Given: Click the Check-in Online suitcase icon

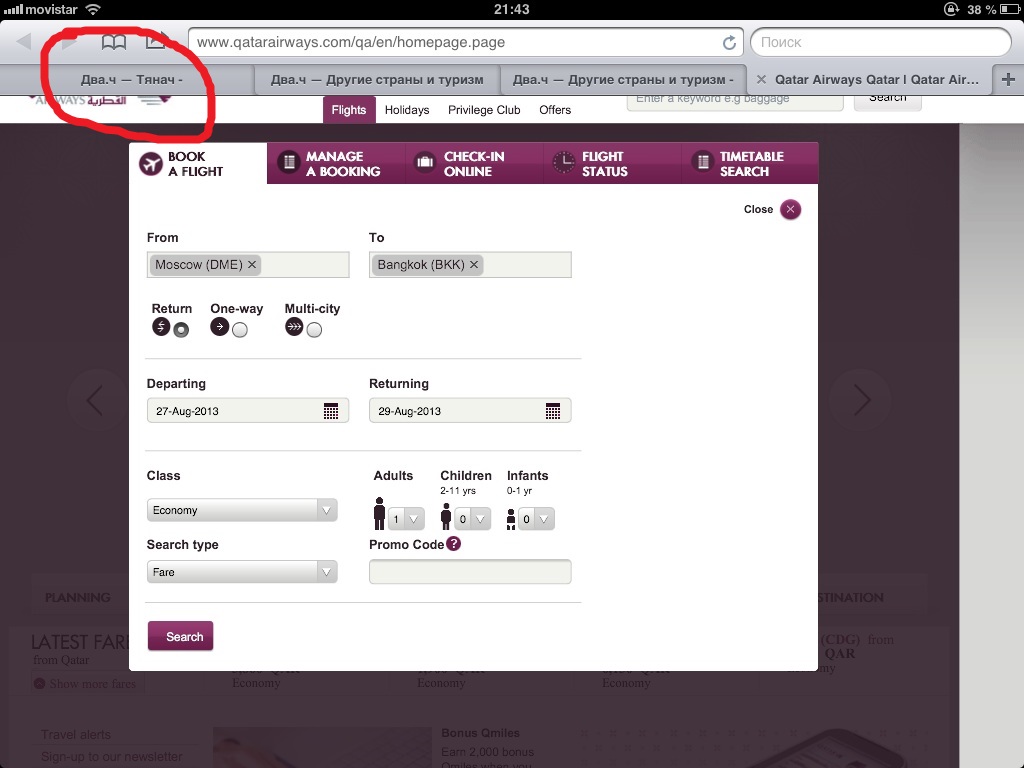Looking at the screenshot, I should (x=425, y=162).
